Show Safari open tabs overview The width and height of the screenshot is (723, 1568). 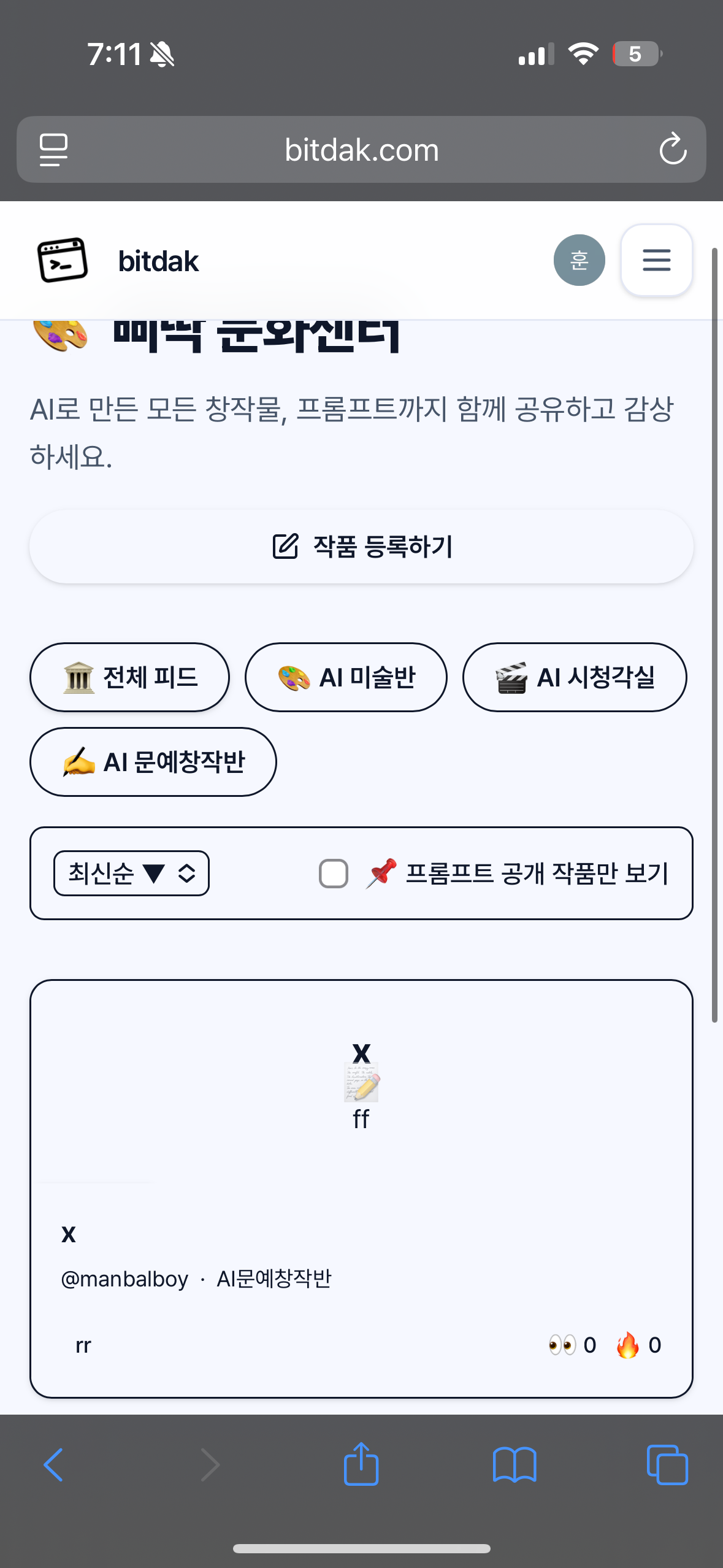coord(667,1464)
